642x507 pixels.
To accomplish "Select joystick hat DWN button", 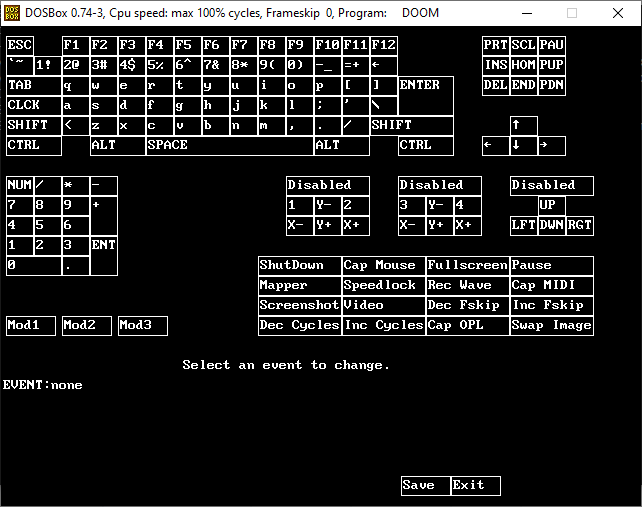I will click(552, 226).
